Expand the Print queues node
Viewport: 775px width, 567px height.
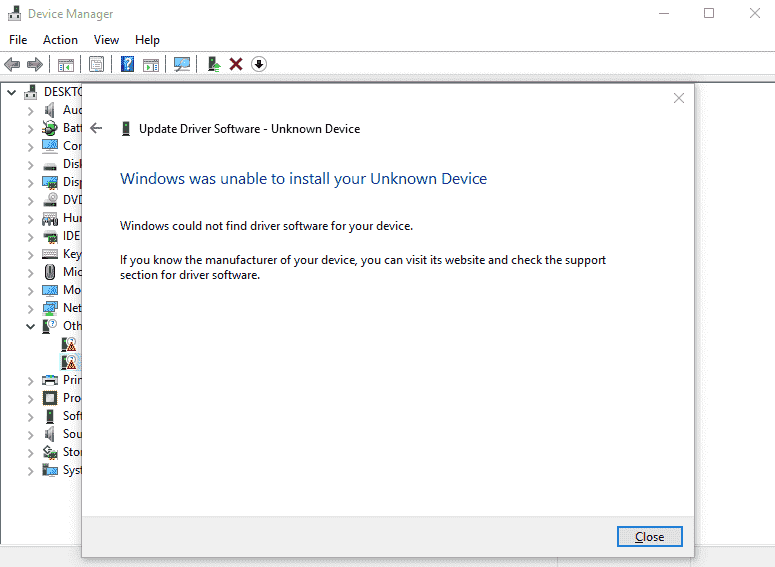[31, 381]
